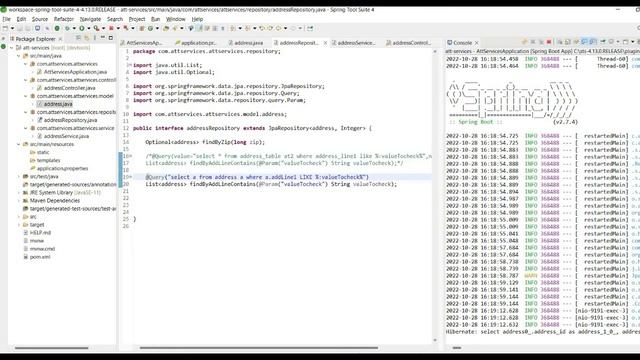Select application.properties in Package Explorer
Image resolution: width=640 pixels, height=360 pixels.
click(62, 168)
